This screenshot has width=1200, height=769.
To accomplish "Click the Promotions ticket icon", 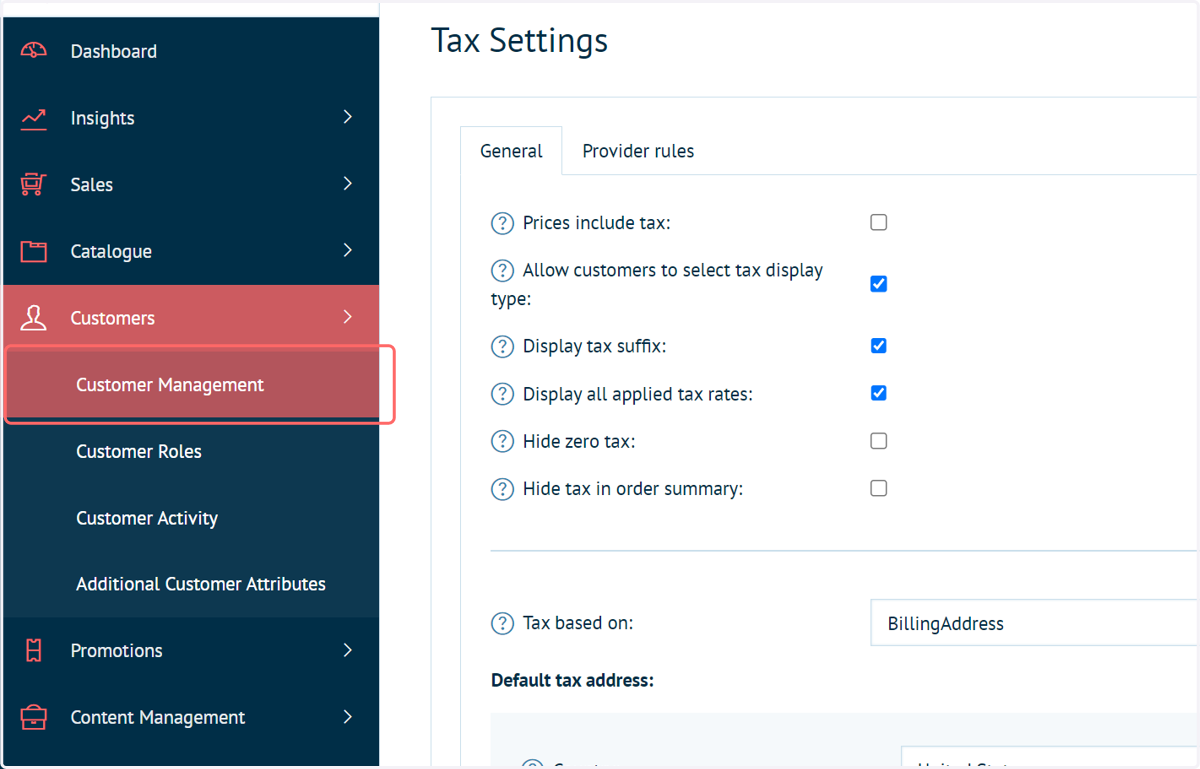I will 34,651.
